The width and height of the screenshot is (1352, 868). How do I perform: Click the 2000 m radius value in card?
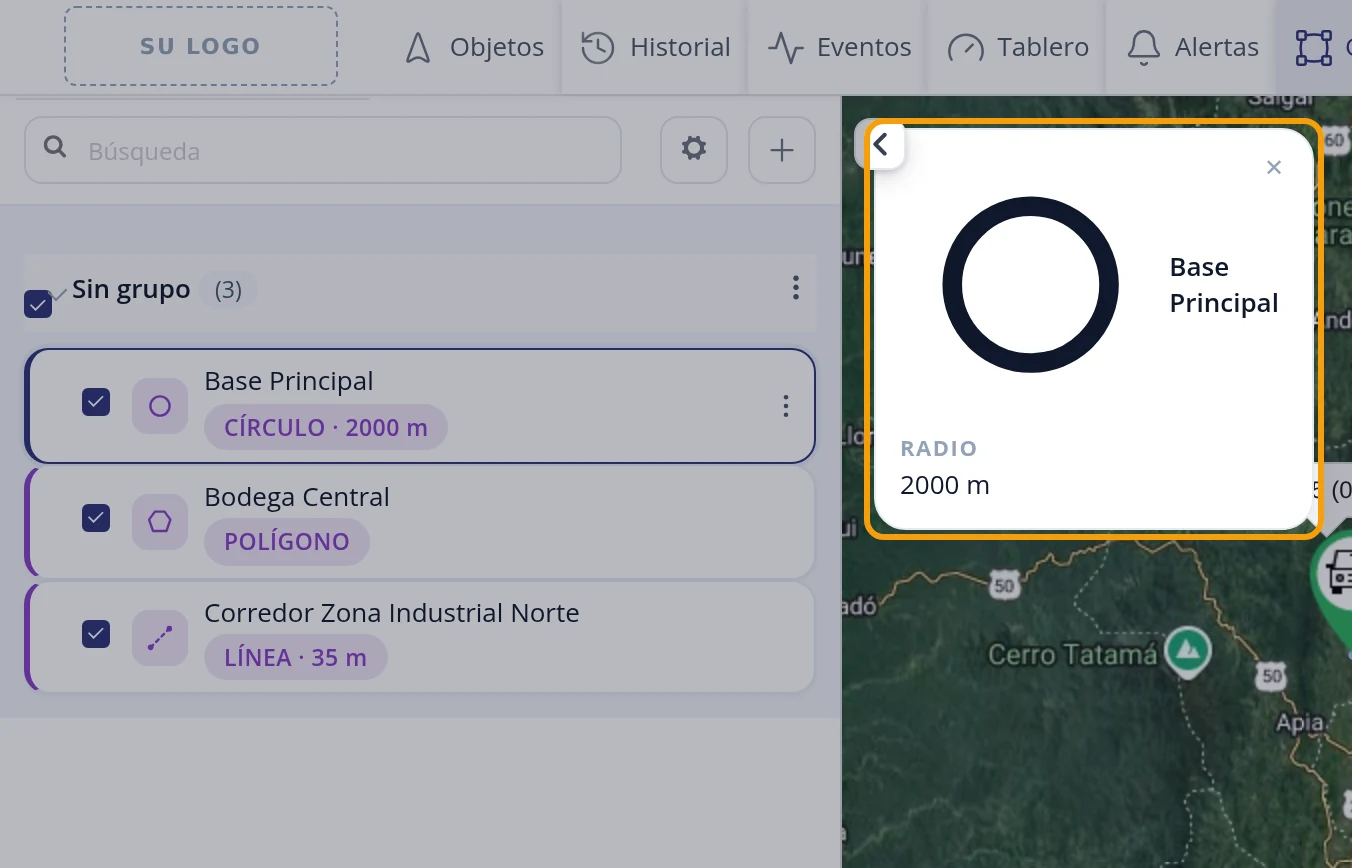[x=945, y=486]
